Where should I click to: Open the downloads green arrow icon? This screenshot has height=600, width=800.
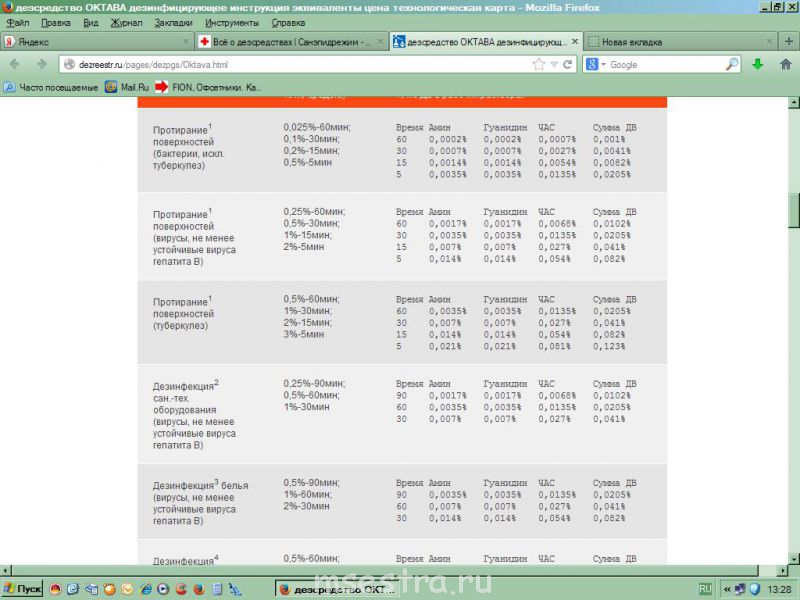click(x=758, y=64)
